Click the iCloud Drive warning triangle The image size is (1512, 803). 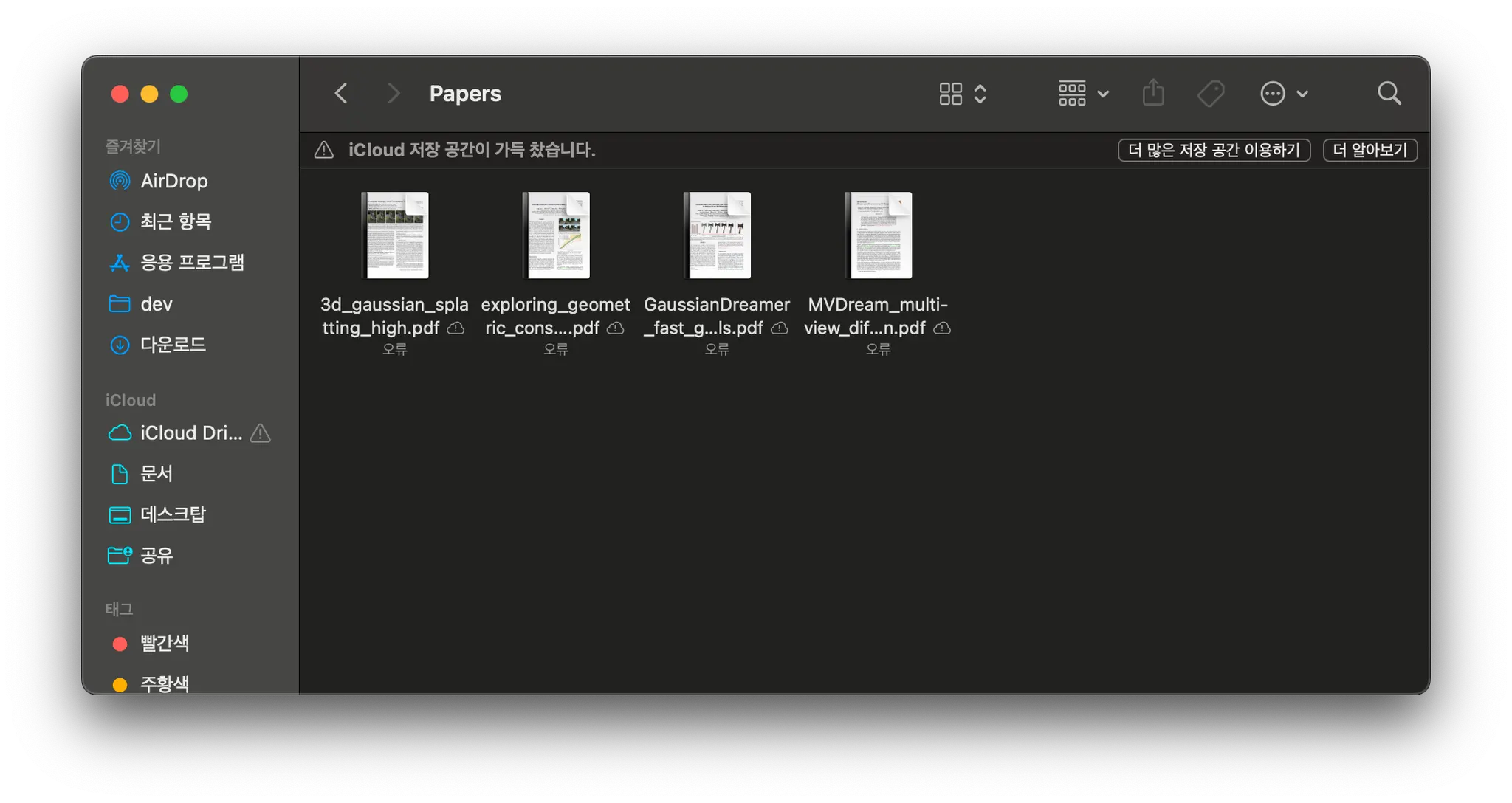click(x=260, y=433)
